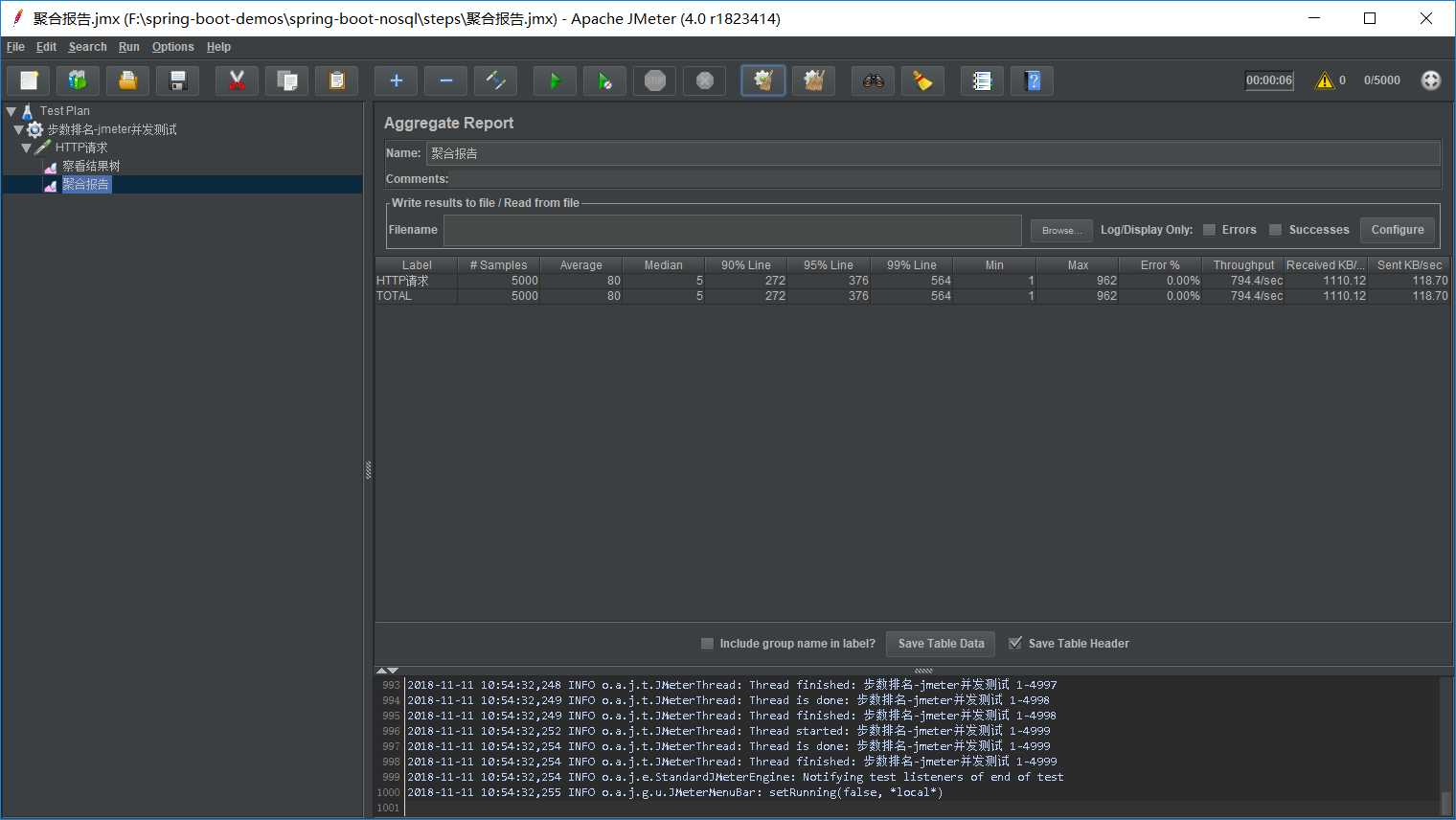Open the Function Helper list icon
Viewport: 1456px width, 820px height.
(x=982, y=80)
